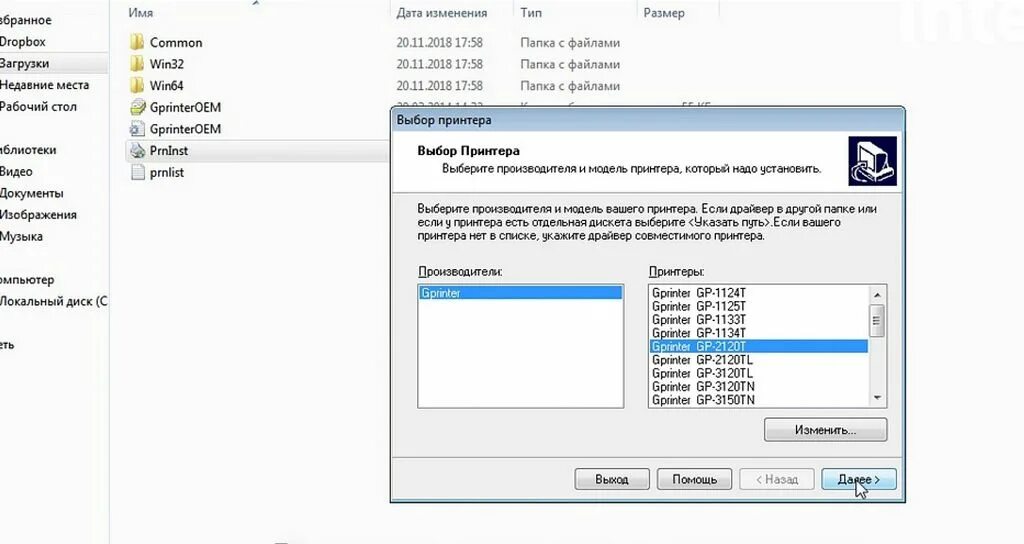Click the disabled < Назад button

pyautogui.click(x=776, y=479)
